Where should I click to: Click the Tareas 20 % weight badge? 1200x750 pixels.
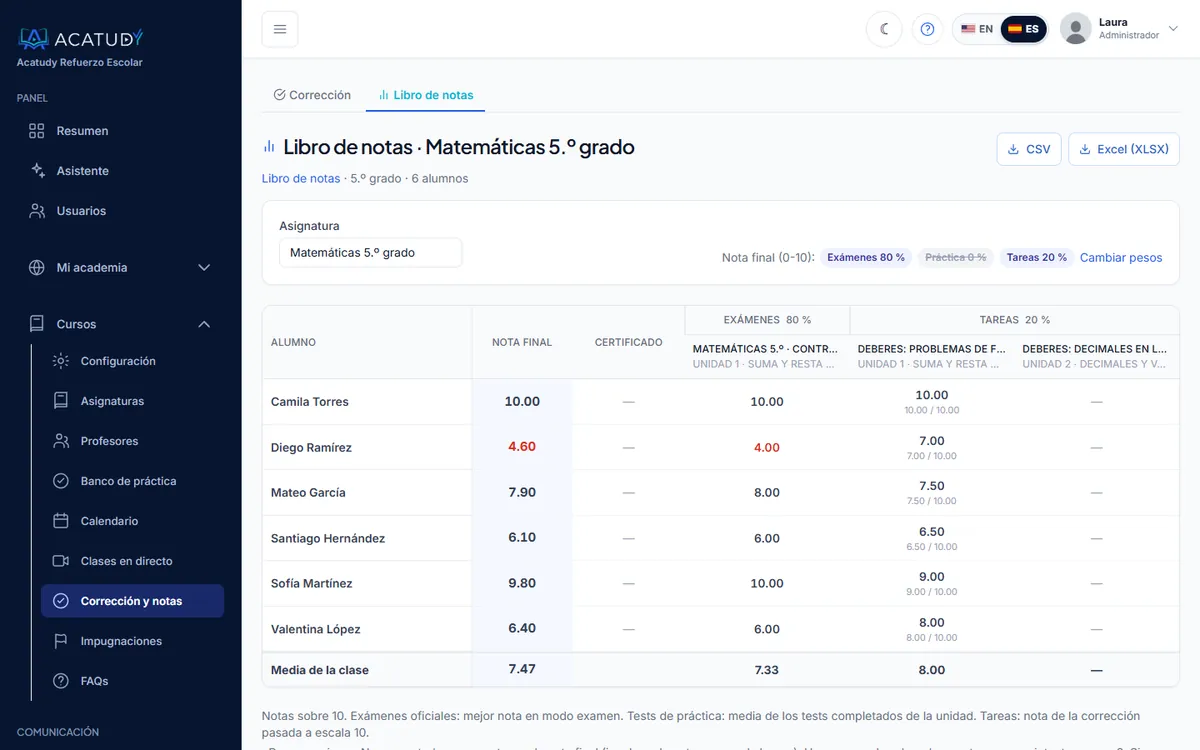(x=1037, y=257)
